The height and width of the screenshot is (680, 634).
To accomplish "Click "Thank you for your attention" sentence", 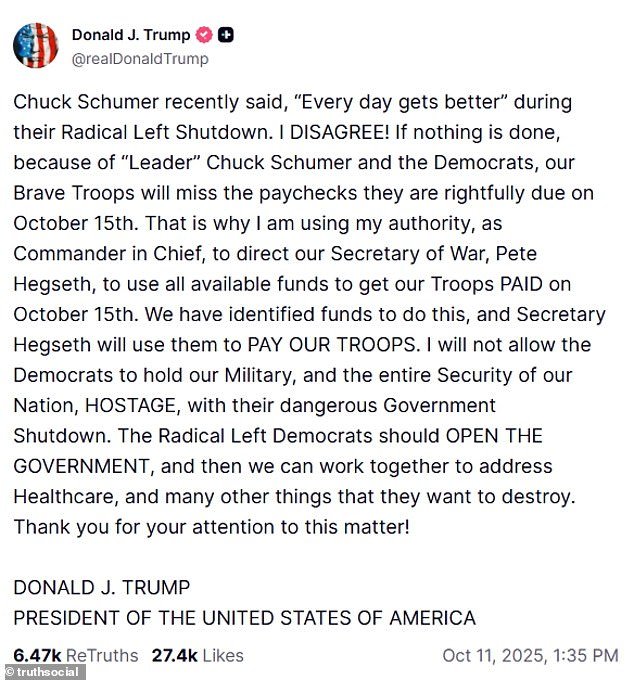I will coord(211,527).
